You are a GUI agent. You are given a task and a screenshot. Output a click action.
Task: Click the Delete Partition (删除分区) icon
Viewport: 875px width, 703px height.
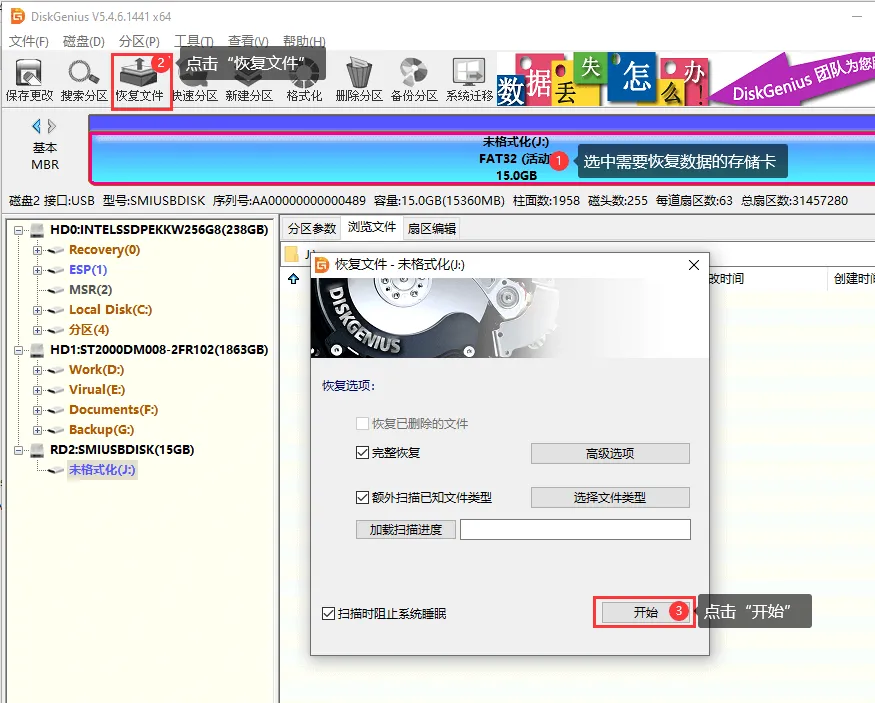tap(359, 80)
